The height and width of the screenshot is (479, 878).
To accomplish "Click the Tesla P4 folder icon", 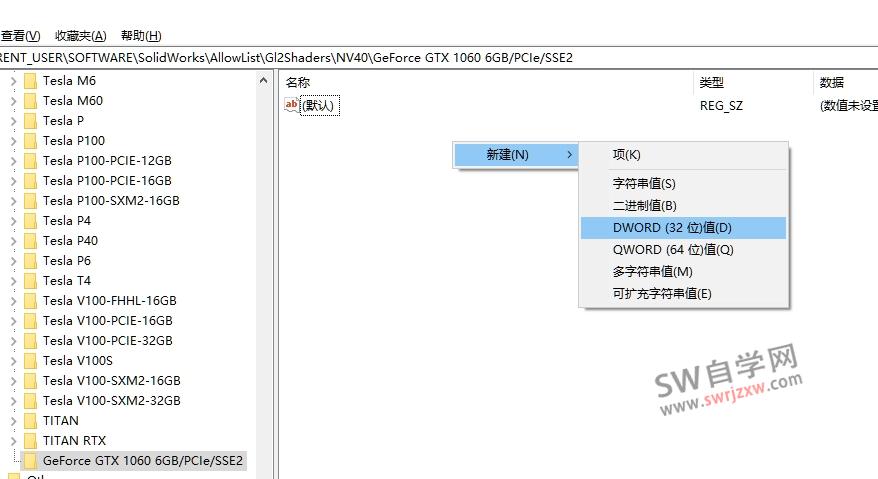I will point(31,221).
